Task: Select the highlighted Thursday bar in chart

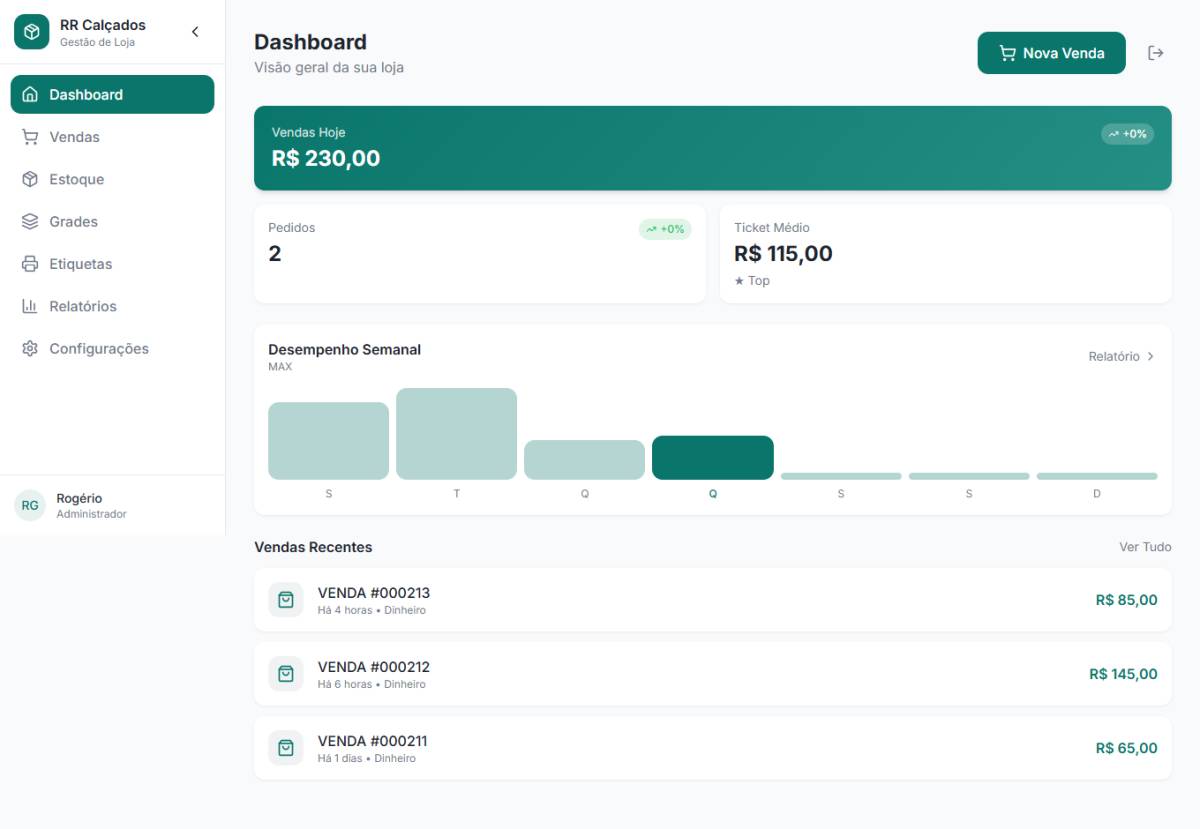Action: (x=713, y=458)
